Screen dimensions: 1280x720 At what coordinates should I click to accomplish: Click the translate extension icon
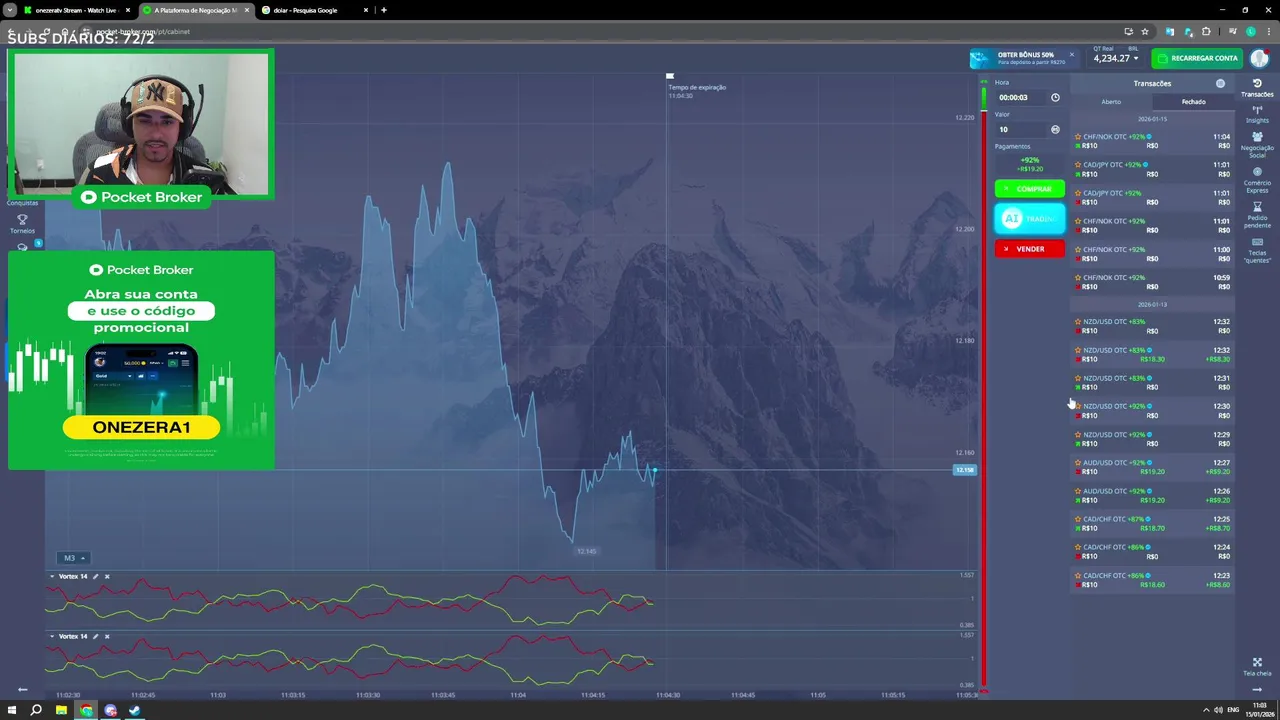[1170, 31]
